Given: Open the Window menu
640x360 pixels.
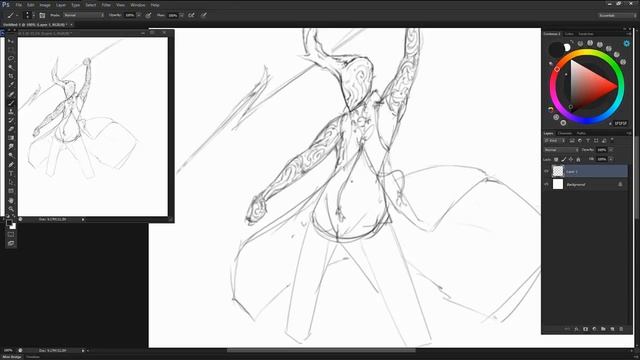Looking at the screenshot, I should point(138,5).
